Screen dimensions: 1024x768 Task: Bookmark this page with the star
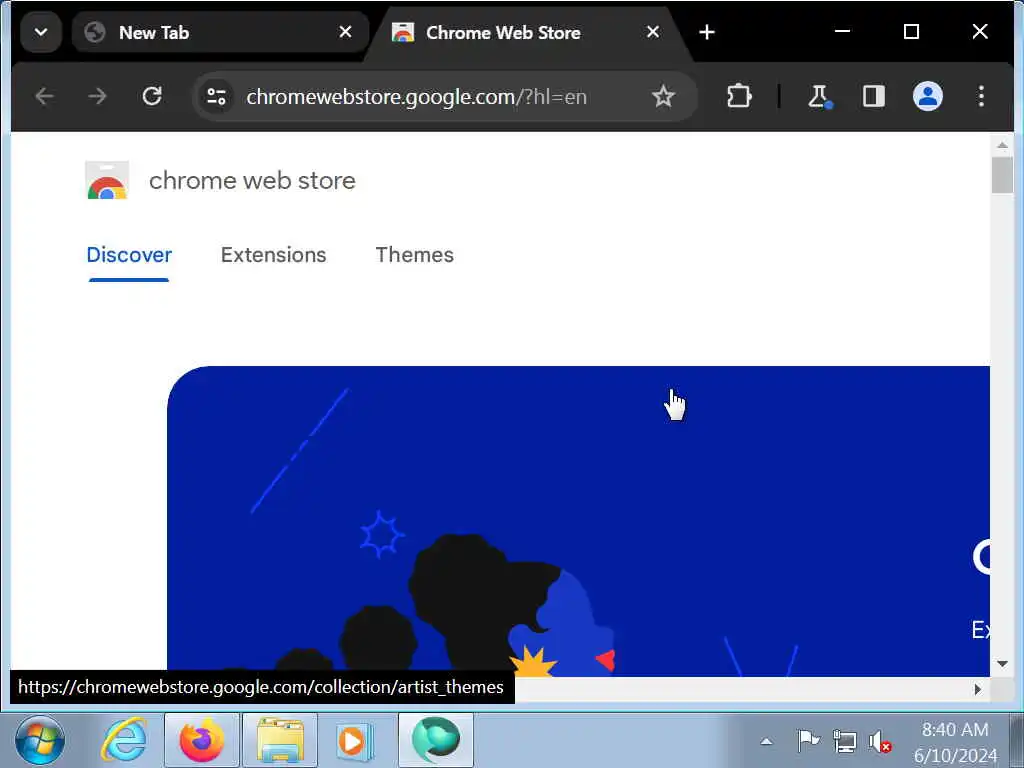tap(663, 97)
